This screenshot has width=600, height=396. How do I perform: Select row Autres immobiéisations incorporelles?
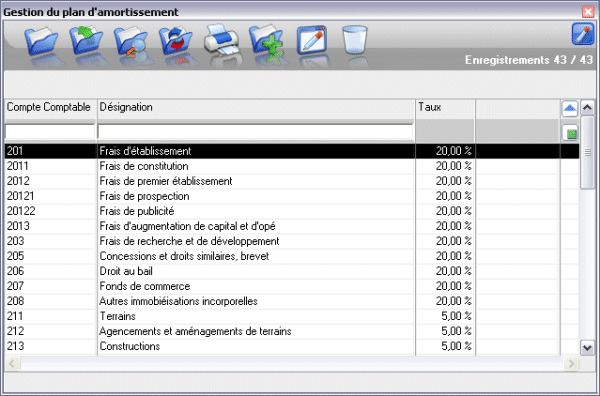pyautogui.click(x=292, y=301)
